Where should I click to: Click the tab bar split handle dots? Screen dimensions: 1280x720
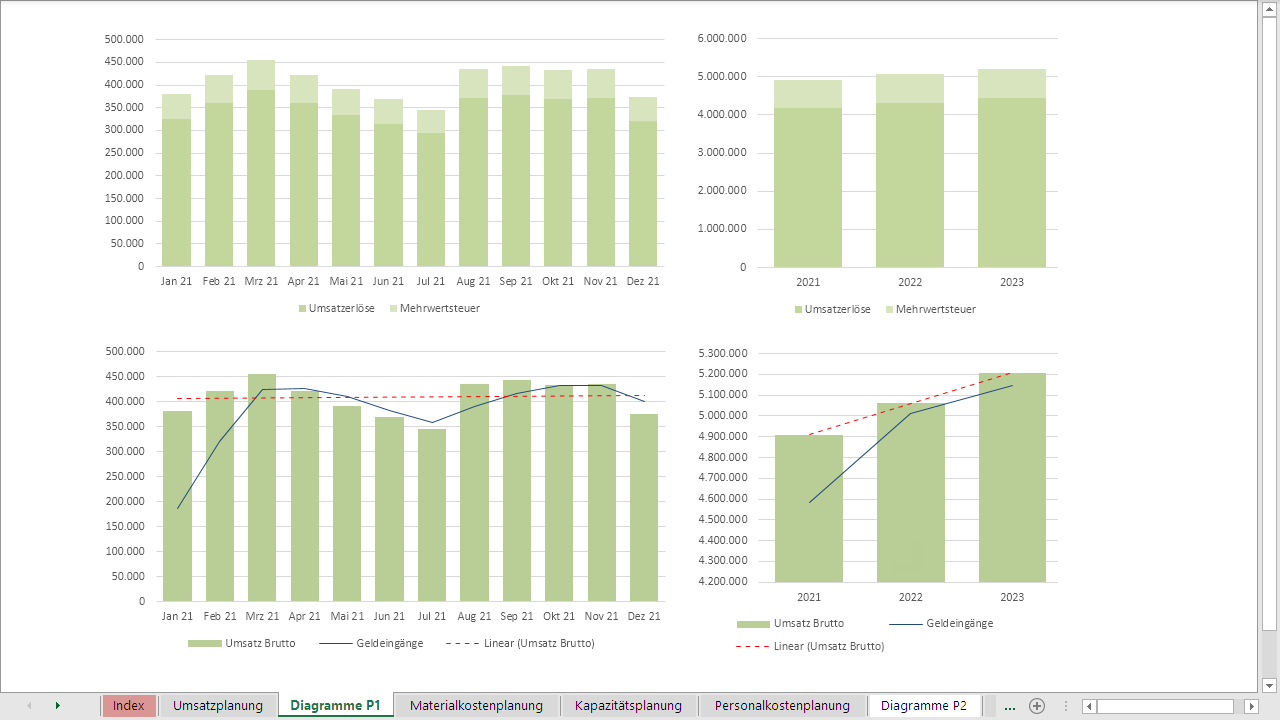[1066, 706]
